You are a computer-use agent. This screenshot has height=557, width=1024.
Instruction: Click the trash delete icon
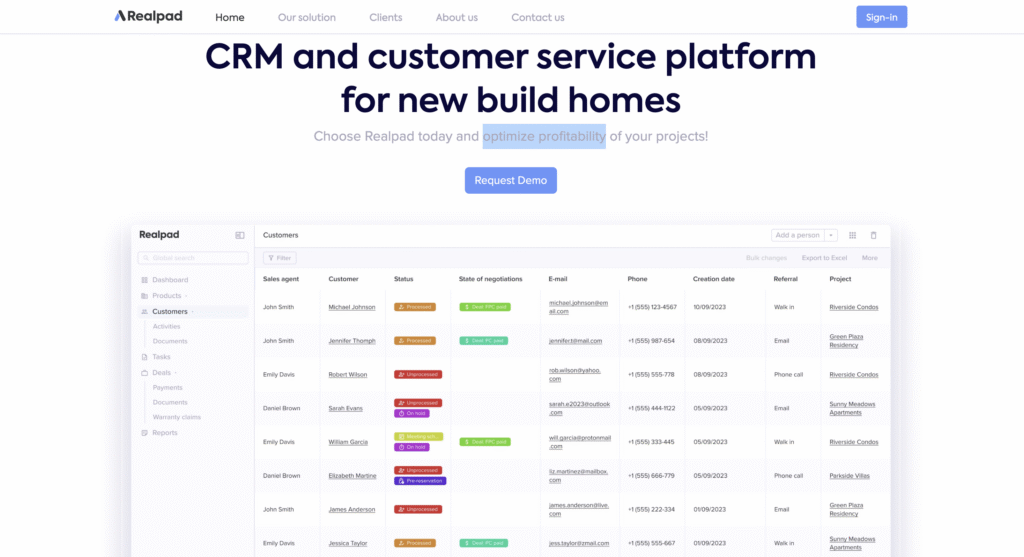pyautogui.click(x=873, y=235)
